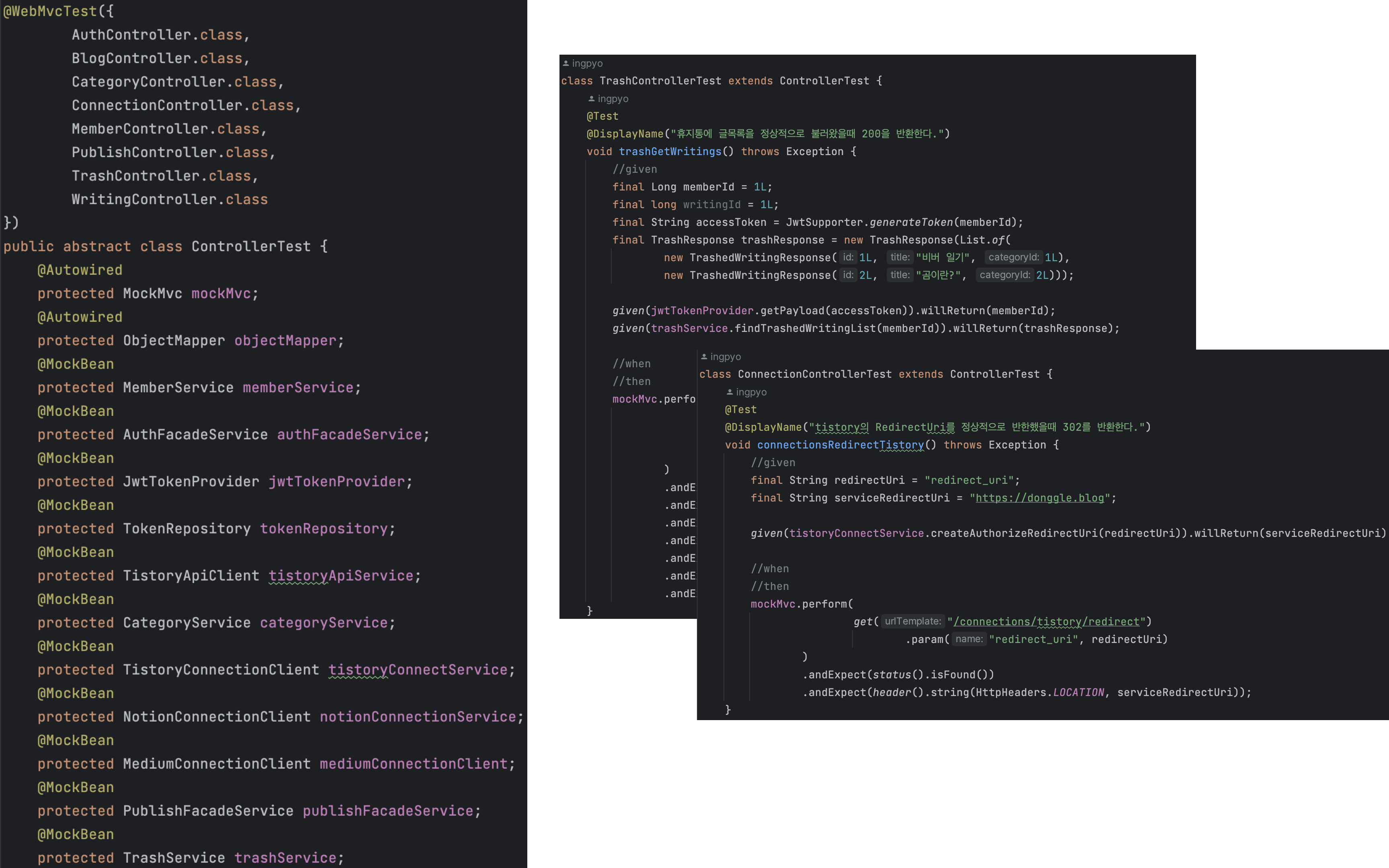Click the trashGetWritings method name
1389x868 pixels.
(x=670, y=151)
